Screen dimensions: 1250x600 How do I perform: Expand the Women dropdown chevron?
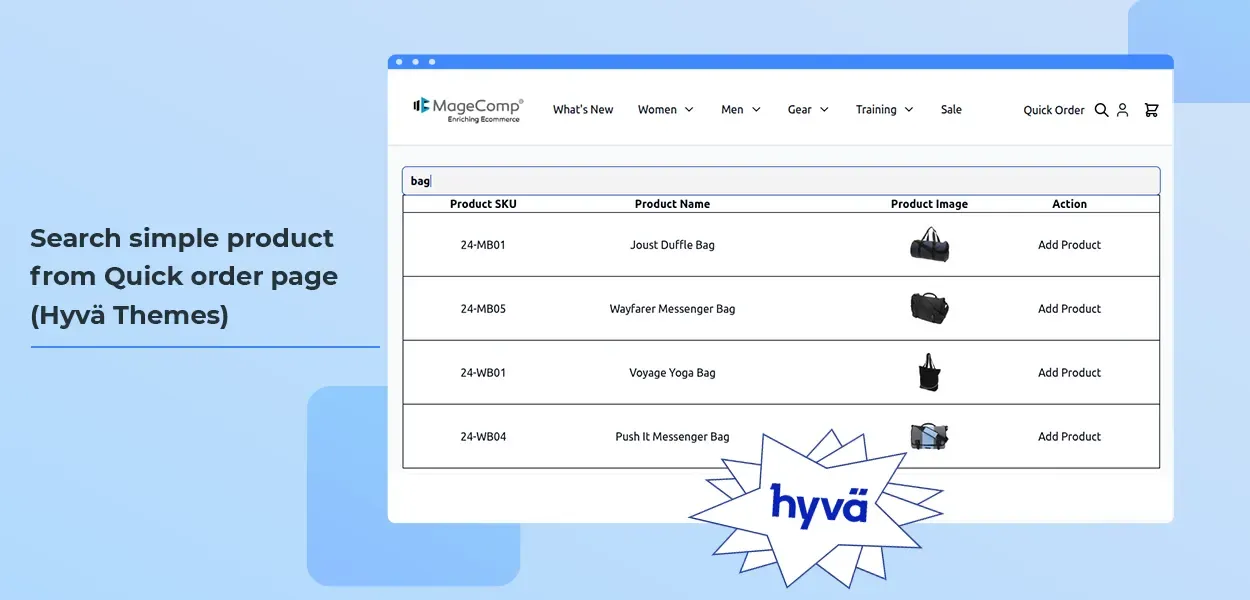click(x=689, y=110)
